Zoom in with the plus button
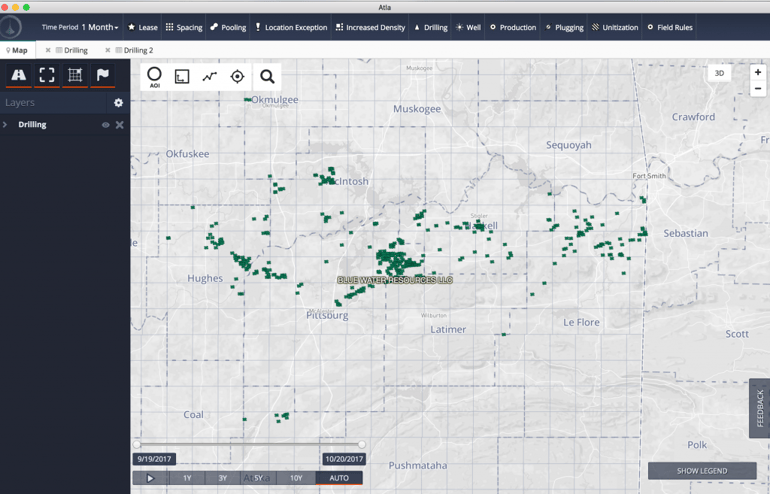The width and height of the screenshot is (770, 494). pyautogui.click(x=758, y=73)
